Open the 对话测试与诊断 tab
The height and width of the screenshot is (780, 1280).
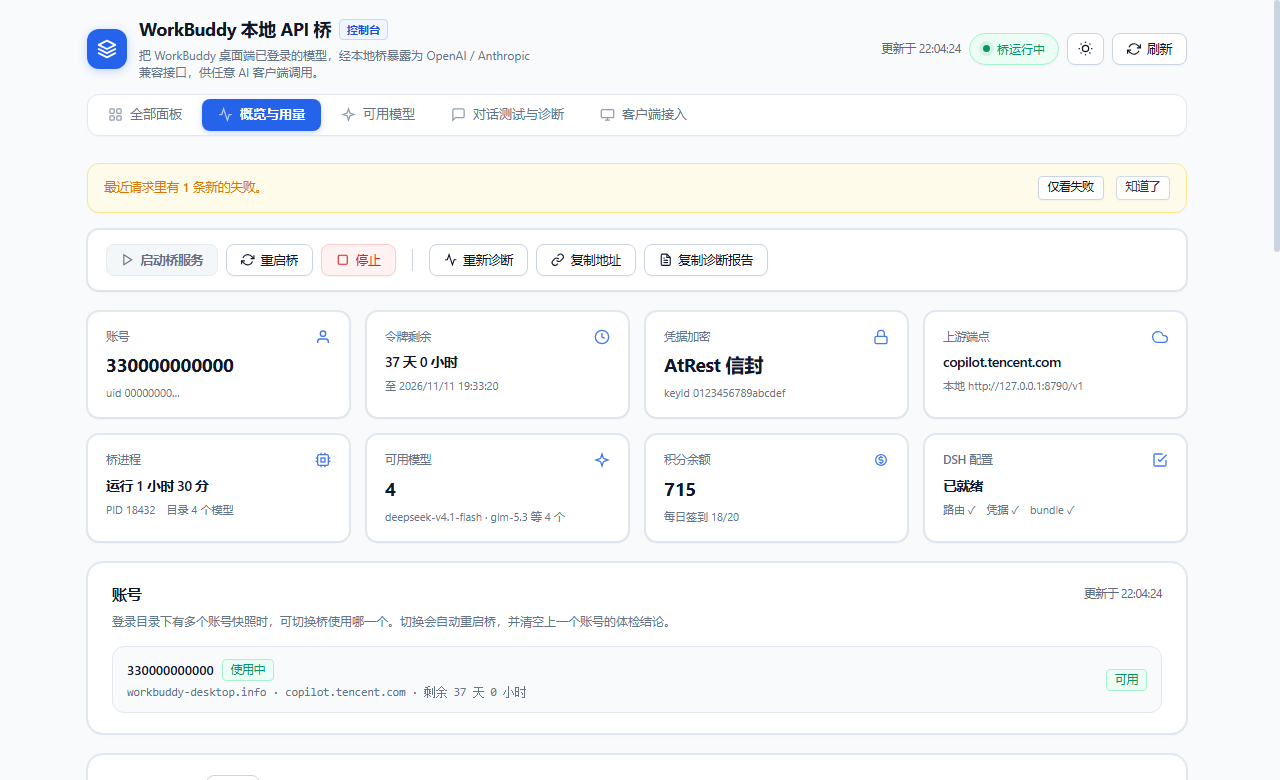507,115
